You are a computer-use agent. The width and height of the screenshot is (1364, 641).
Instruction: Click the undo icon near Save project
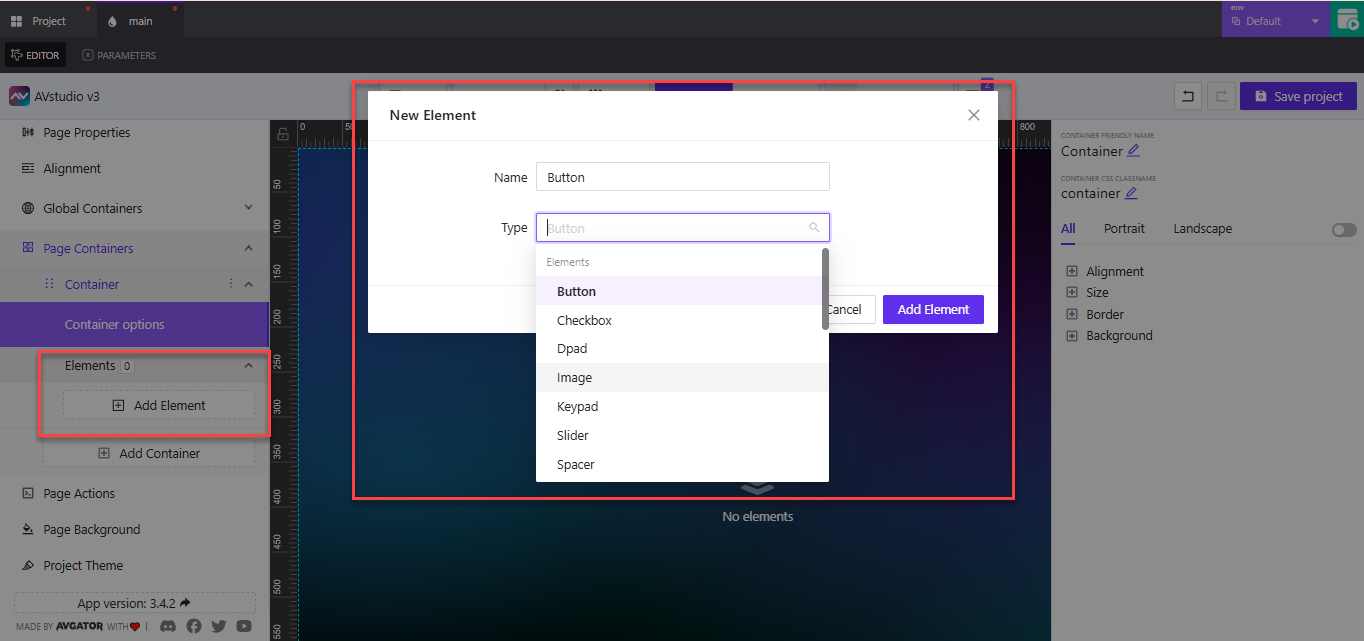coord(1187,95)
